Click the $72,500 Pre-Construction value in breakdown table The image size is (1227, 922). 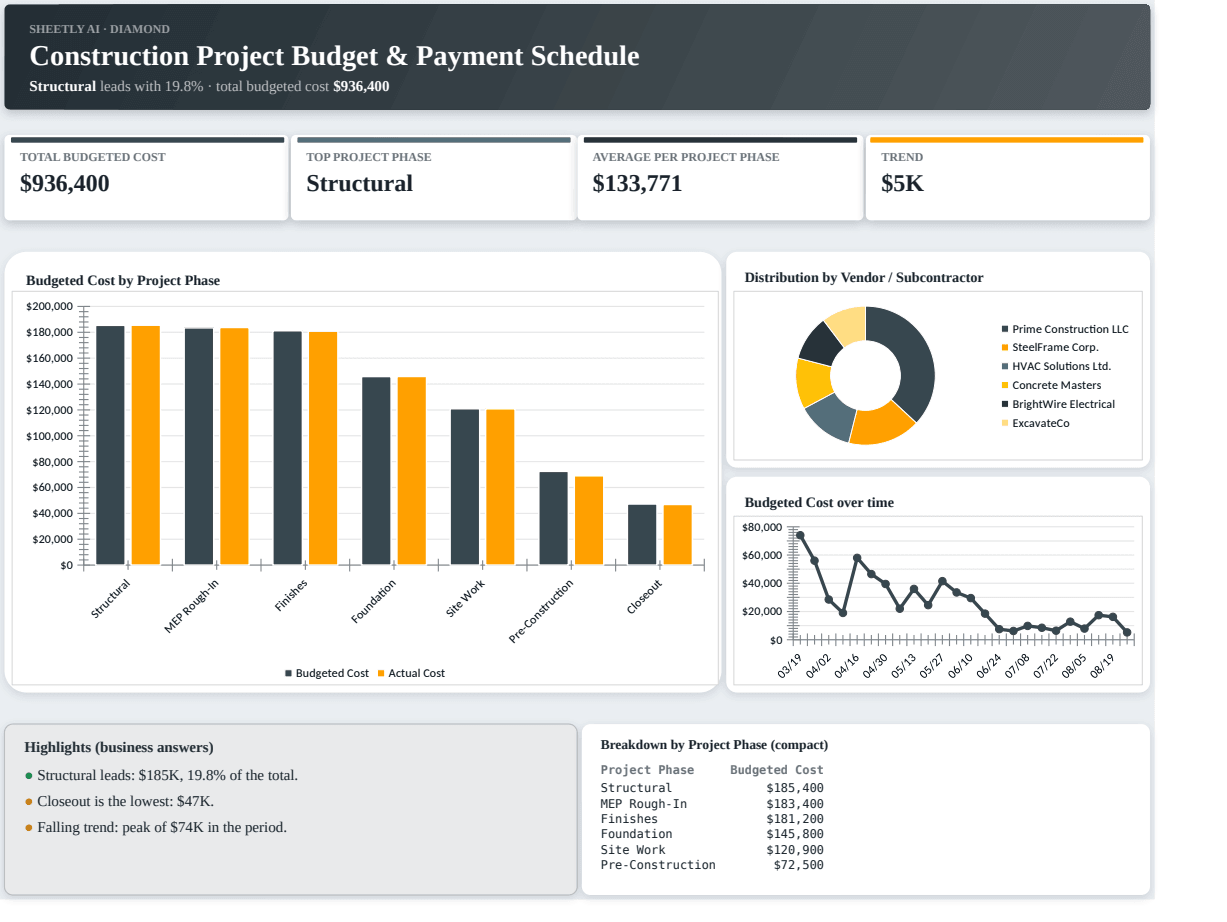coord(798,865)
